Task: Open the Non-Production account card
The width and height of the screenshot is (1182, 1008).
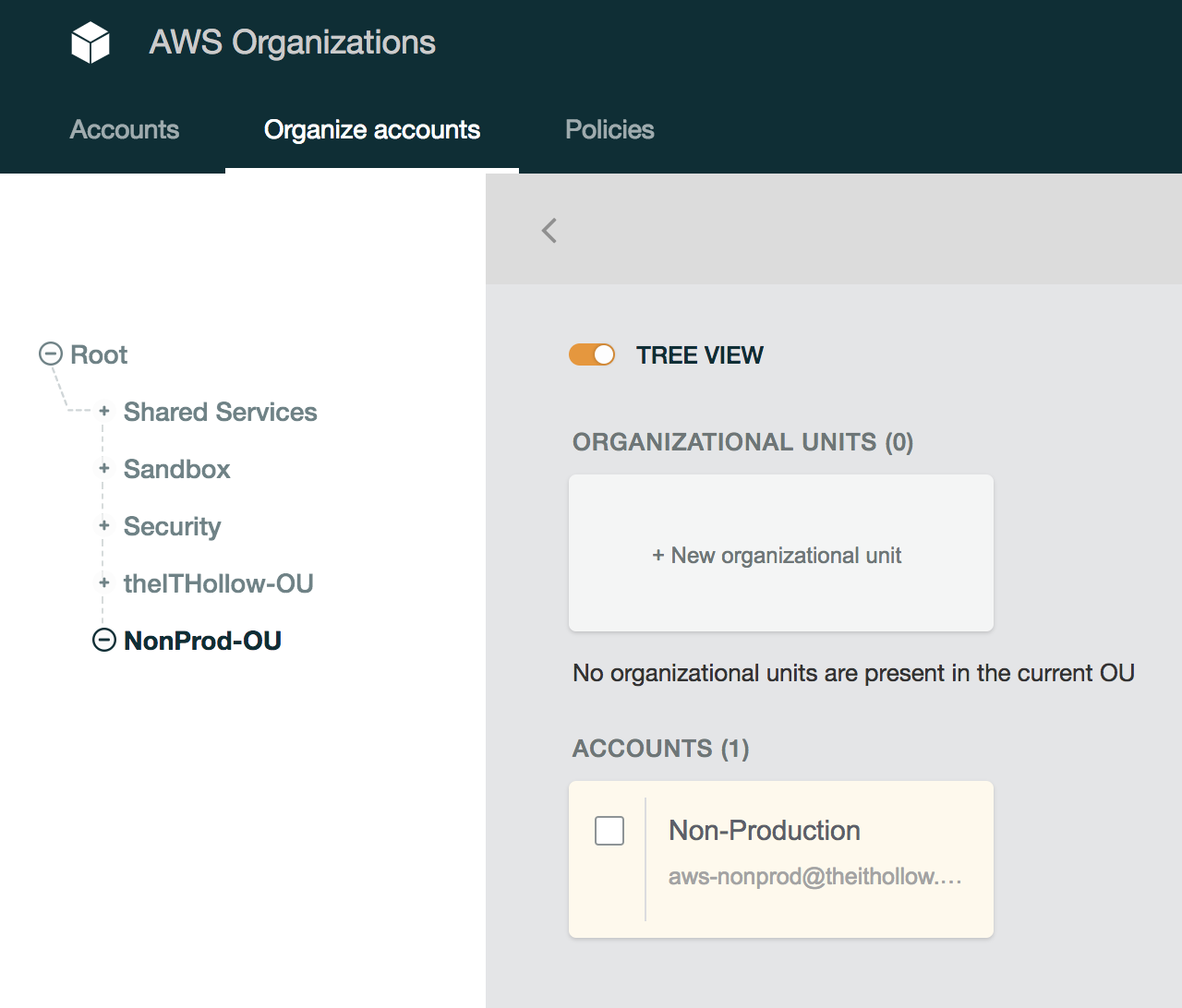Action: [765, 831]
